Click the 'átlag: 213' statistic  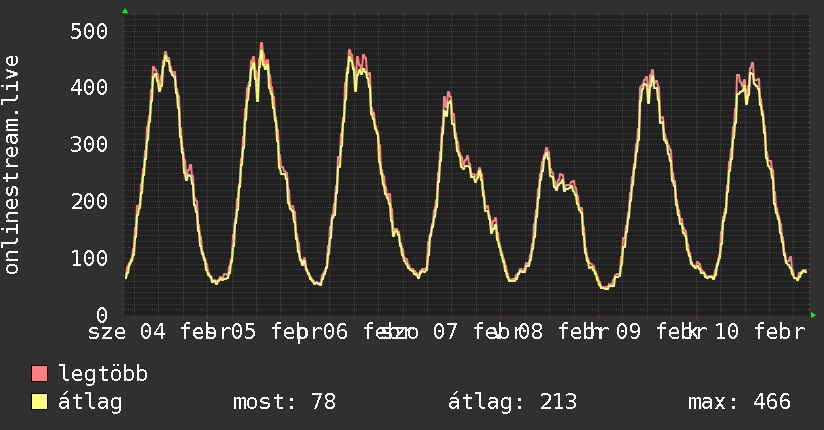[x=512, y=402]
